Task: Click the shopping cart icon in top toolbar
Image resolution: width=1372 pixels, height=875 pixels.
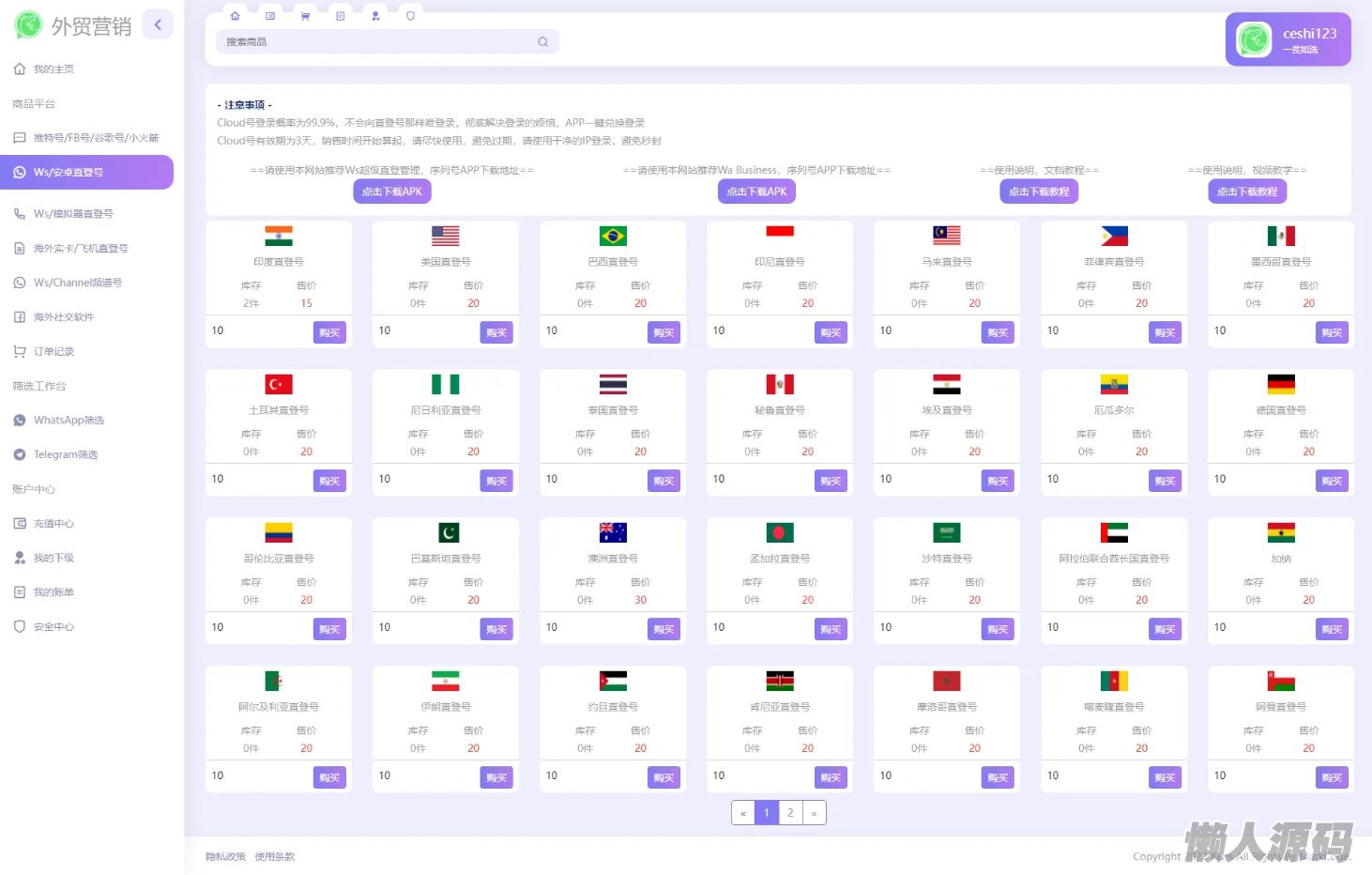Action: coord(305,16)
